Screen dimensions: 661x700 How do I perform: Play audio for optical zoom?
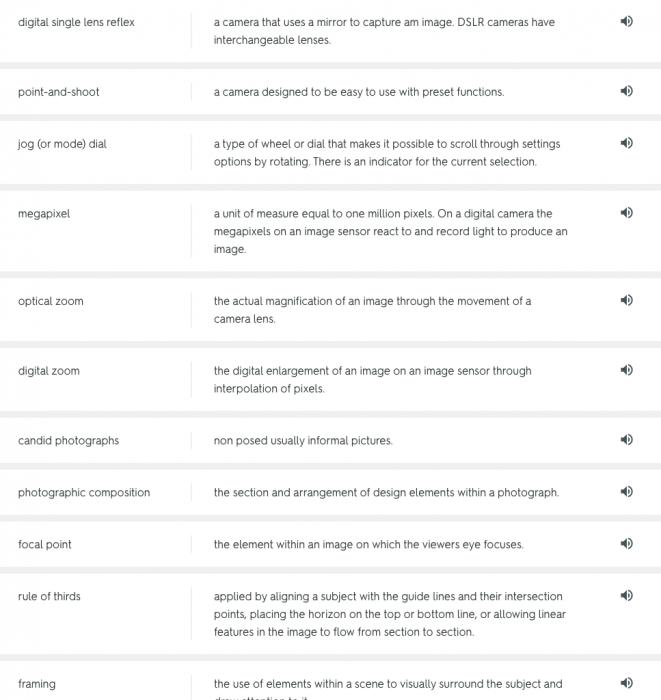coord(626,301)
